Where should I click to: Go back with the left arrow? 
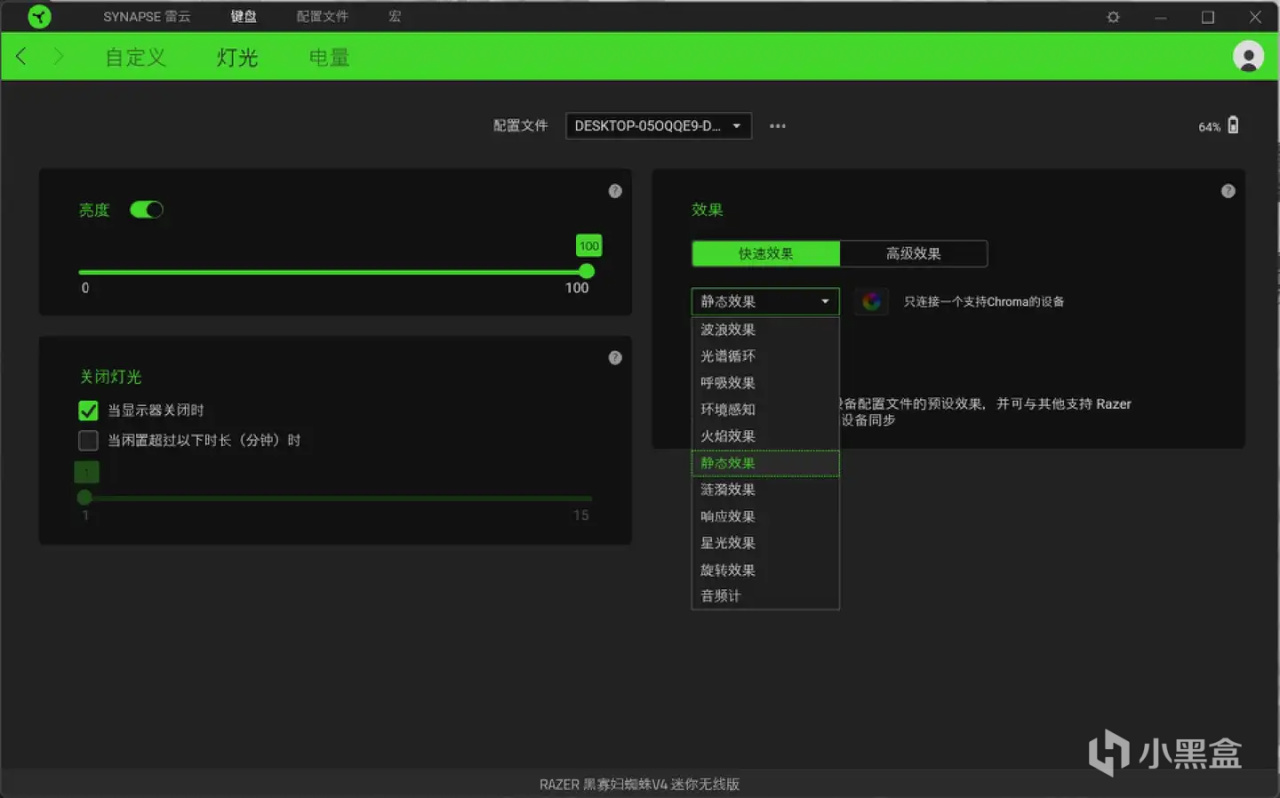click(x=22, y=57)
